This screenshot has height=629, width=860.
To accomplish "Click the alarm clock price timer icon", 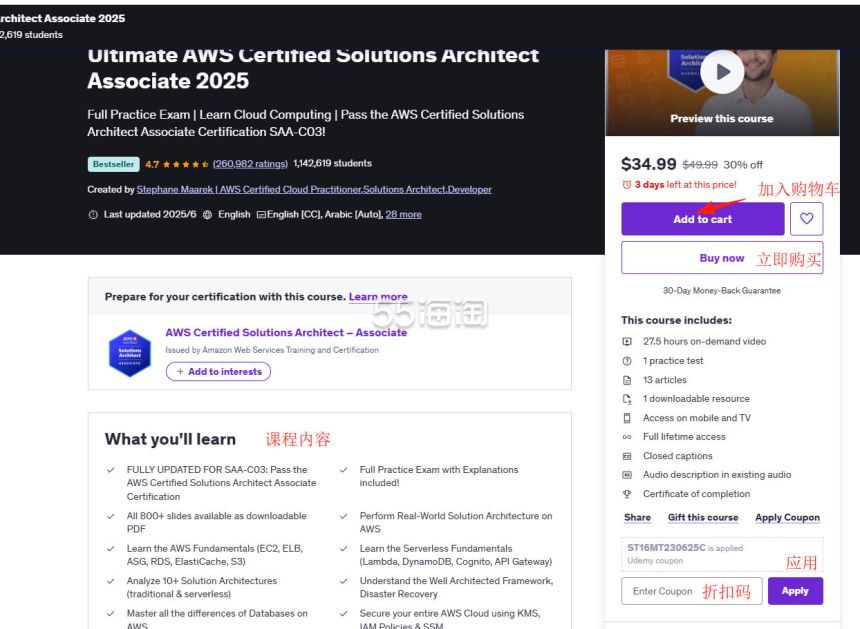I will [x=627, y=185].
